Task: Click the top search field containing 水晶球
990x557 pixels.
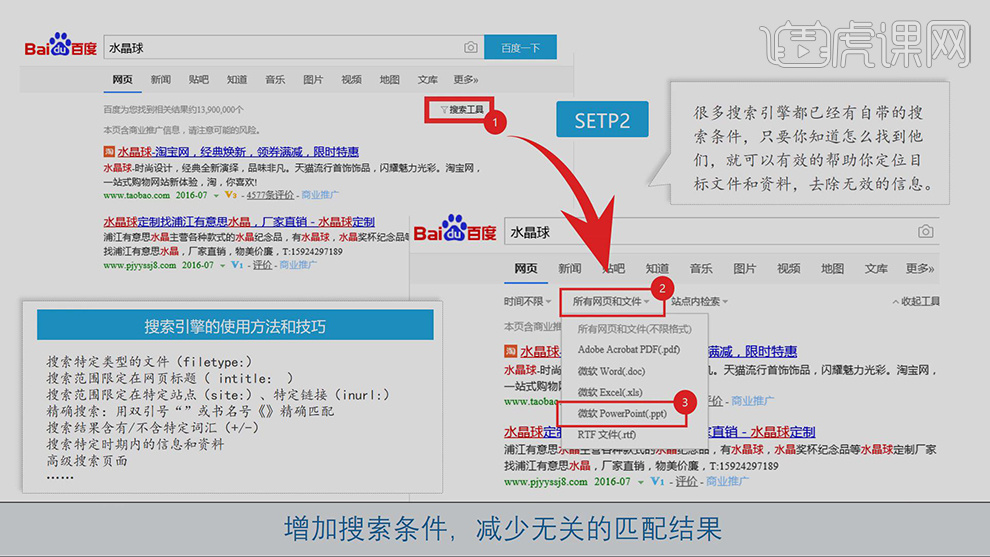Action: tap(294, 47)
